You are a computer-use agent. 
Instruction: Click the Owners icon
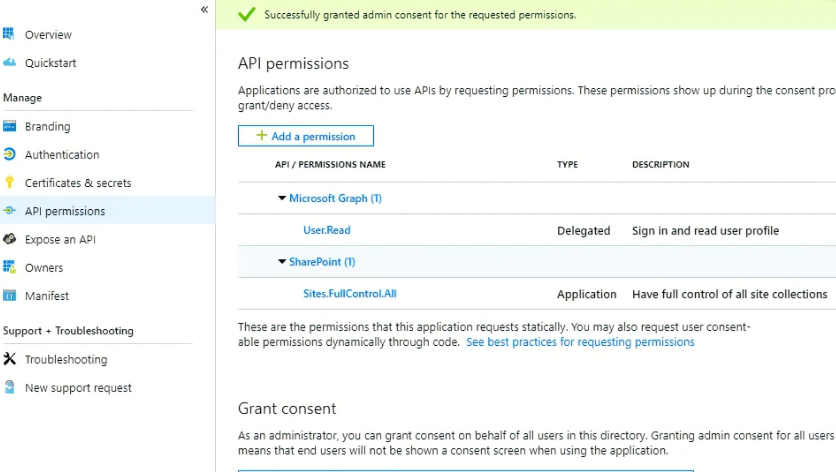[9, 267]
